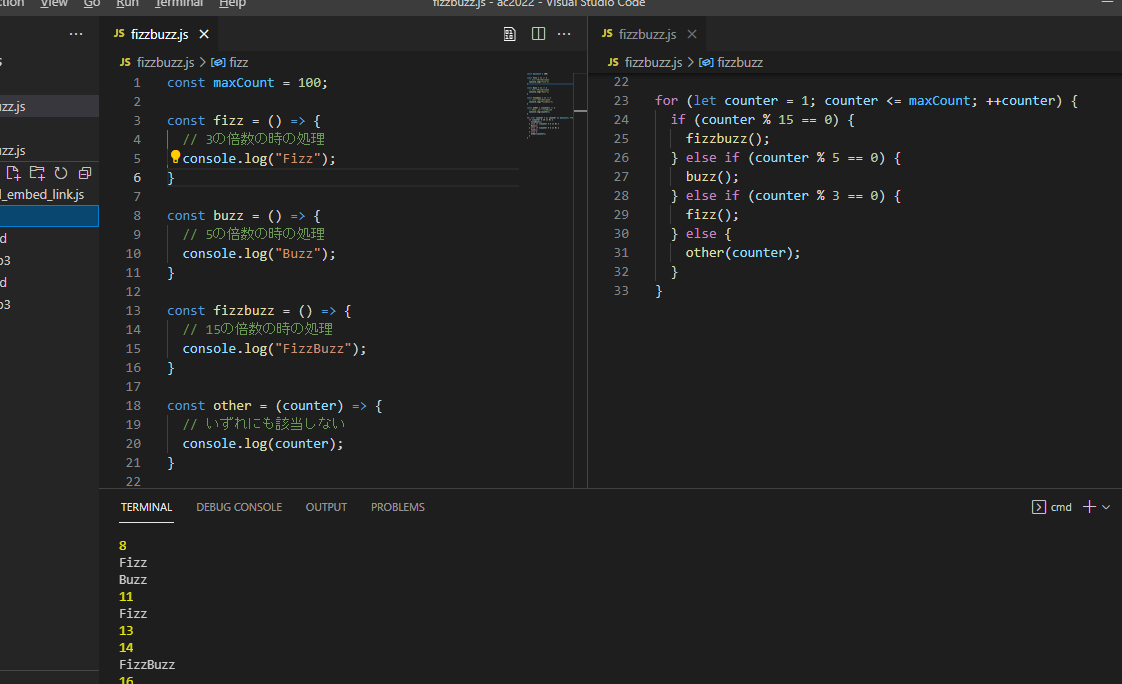Screen dimensions: 1122x684
Task: Refresh the Explorer file list
Action: [61, 172]
